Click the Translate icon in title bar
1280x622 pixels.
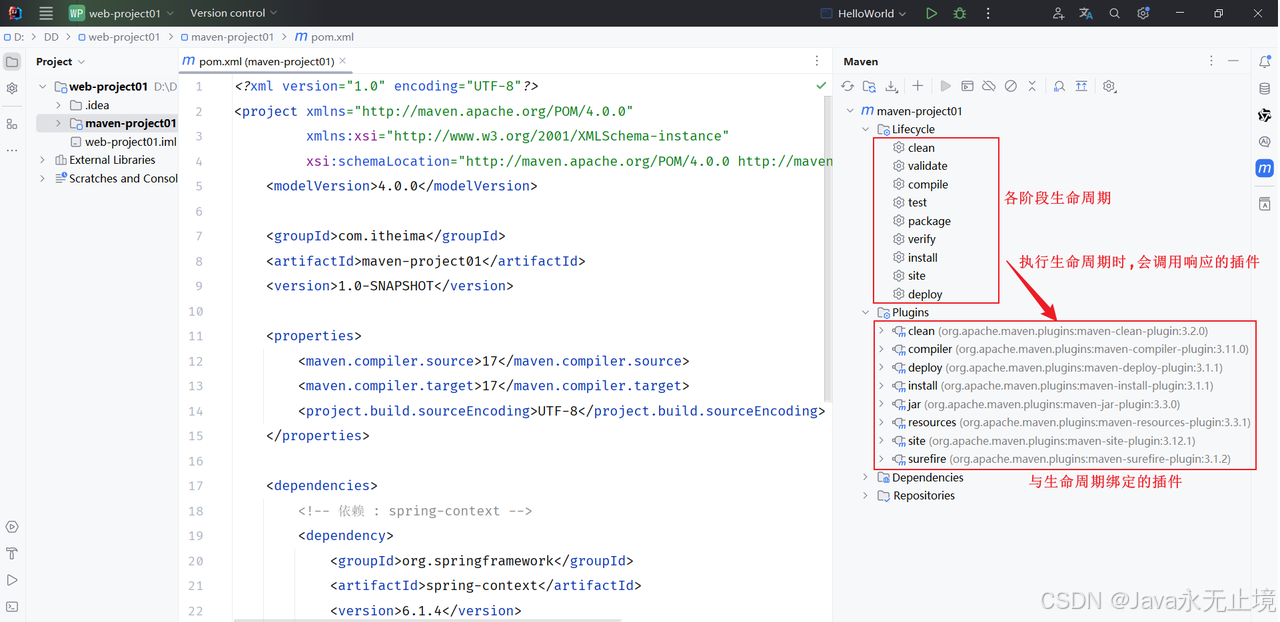1087,13
